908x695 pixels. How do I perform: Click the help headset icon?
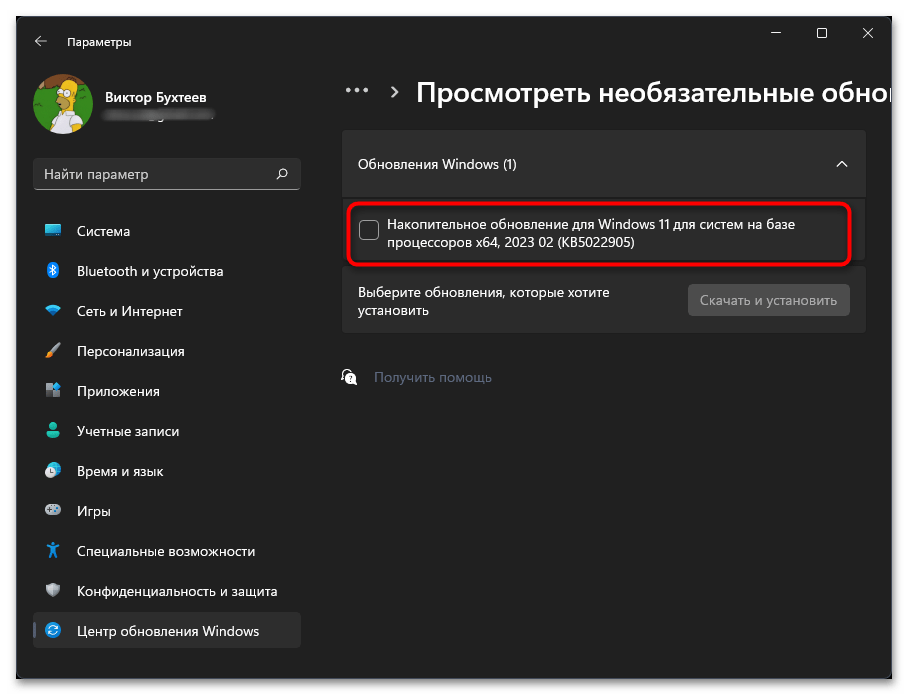(x=349, y=377)
